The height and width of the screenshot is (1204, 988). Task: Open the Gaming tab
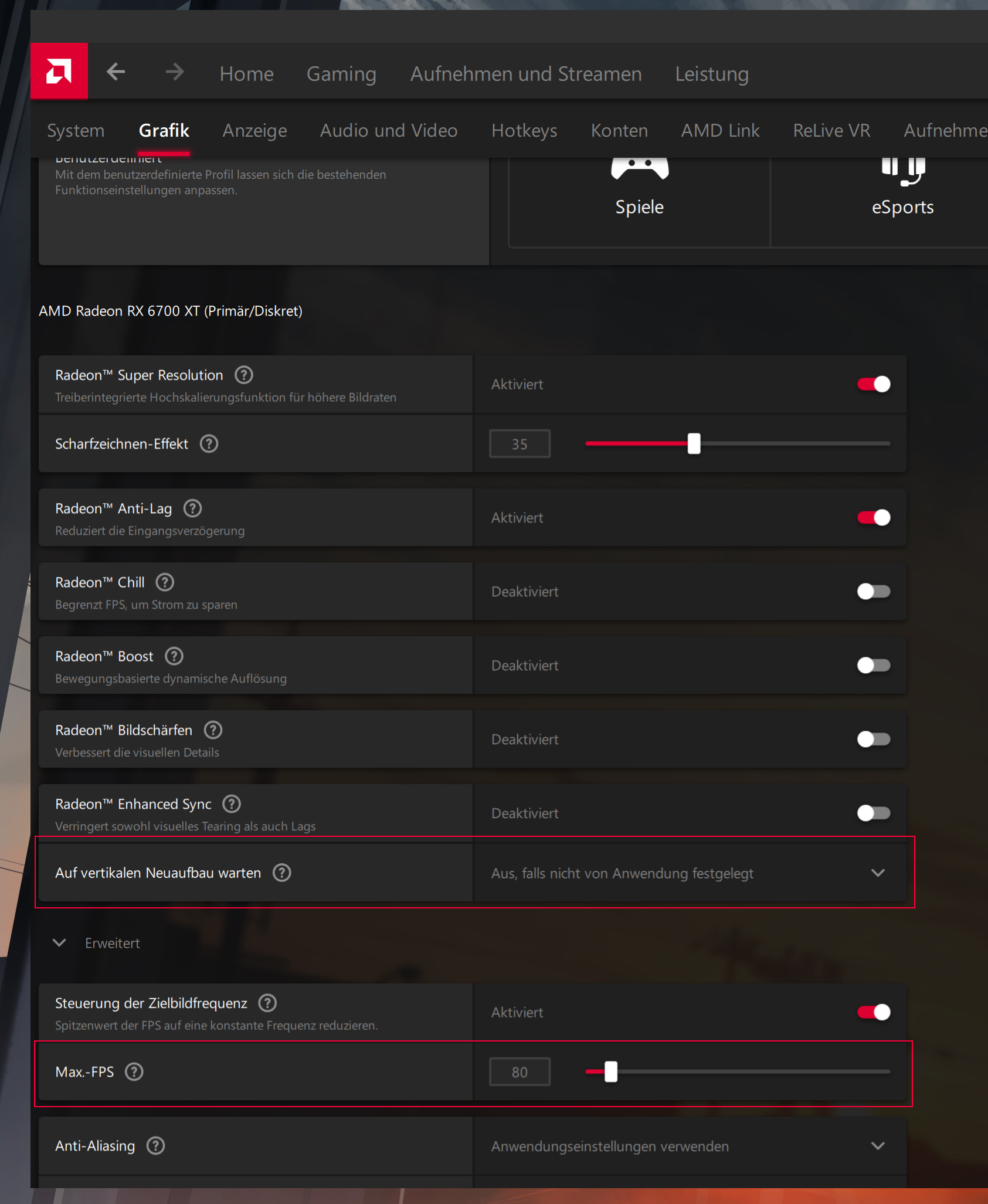tap(342, 74)
